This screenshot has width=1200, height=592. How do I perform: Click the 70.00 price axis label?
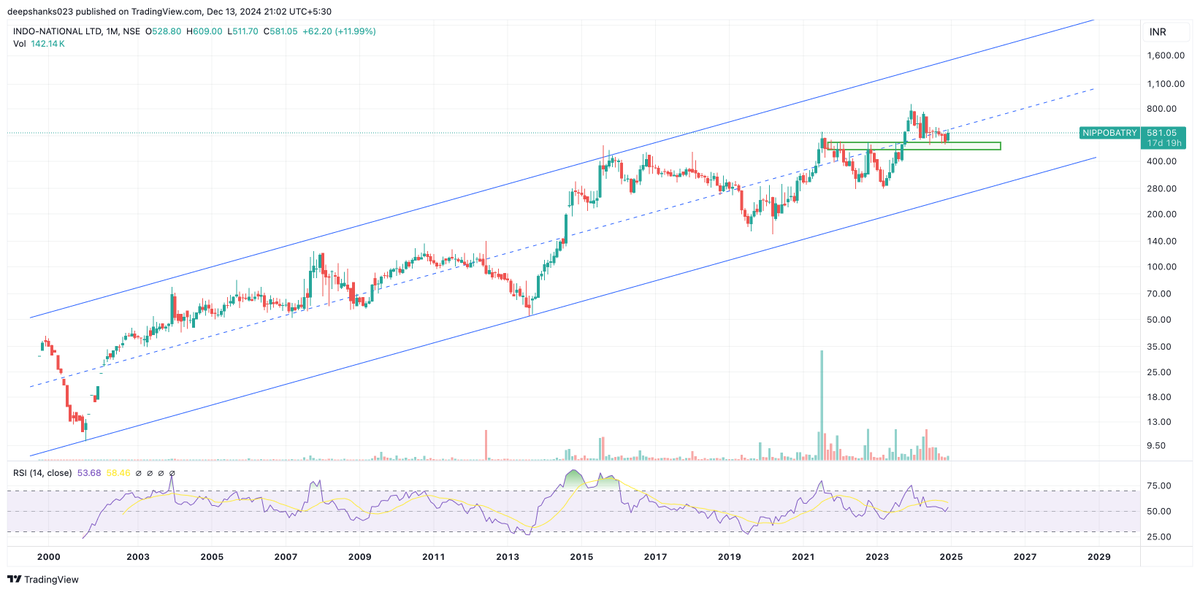(x=1159, y=294)
